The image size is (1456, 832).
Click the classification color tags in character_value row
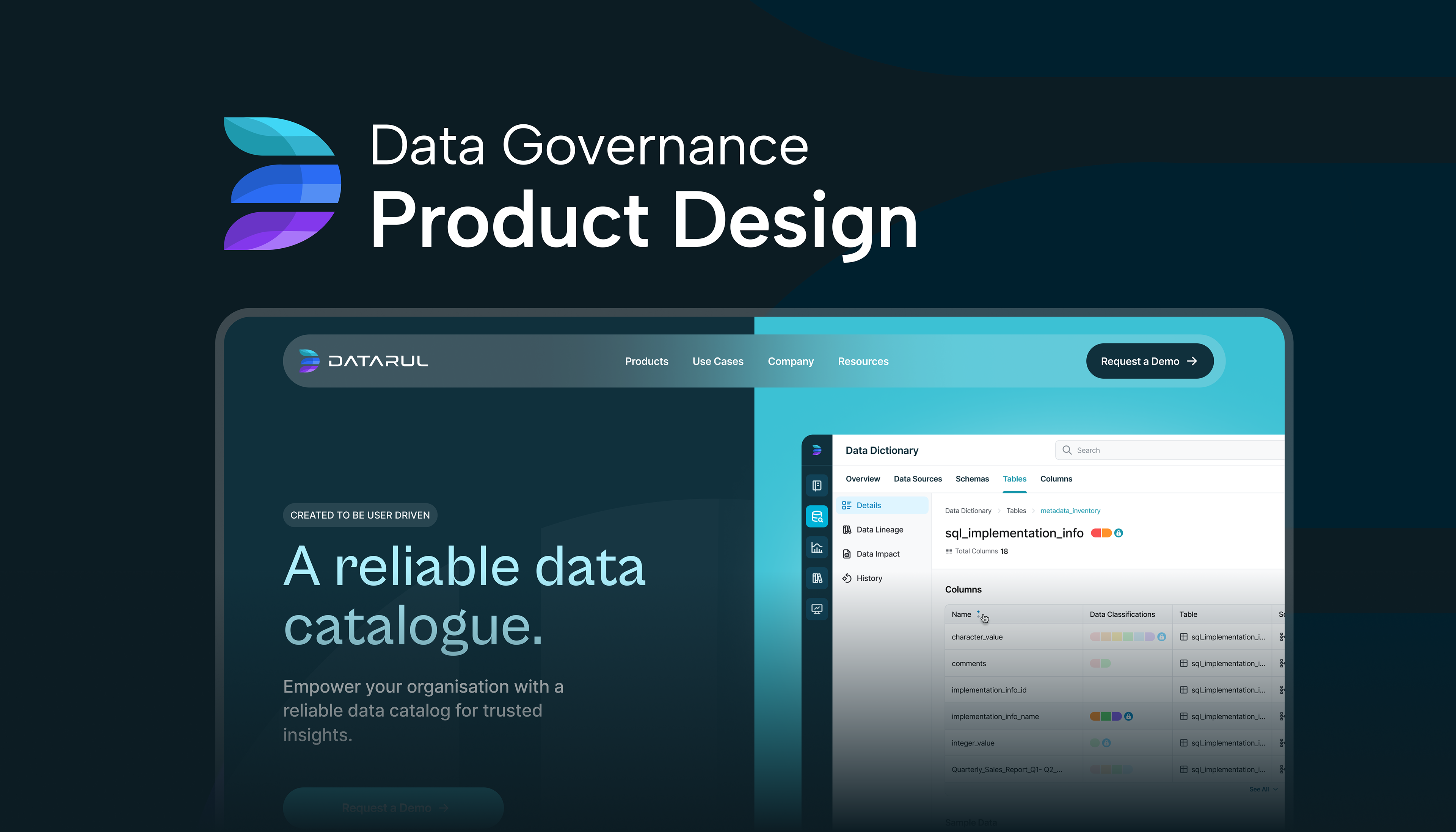pos(1122,637)
